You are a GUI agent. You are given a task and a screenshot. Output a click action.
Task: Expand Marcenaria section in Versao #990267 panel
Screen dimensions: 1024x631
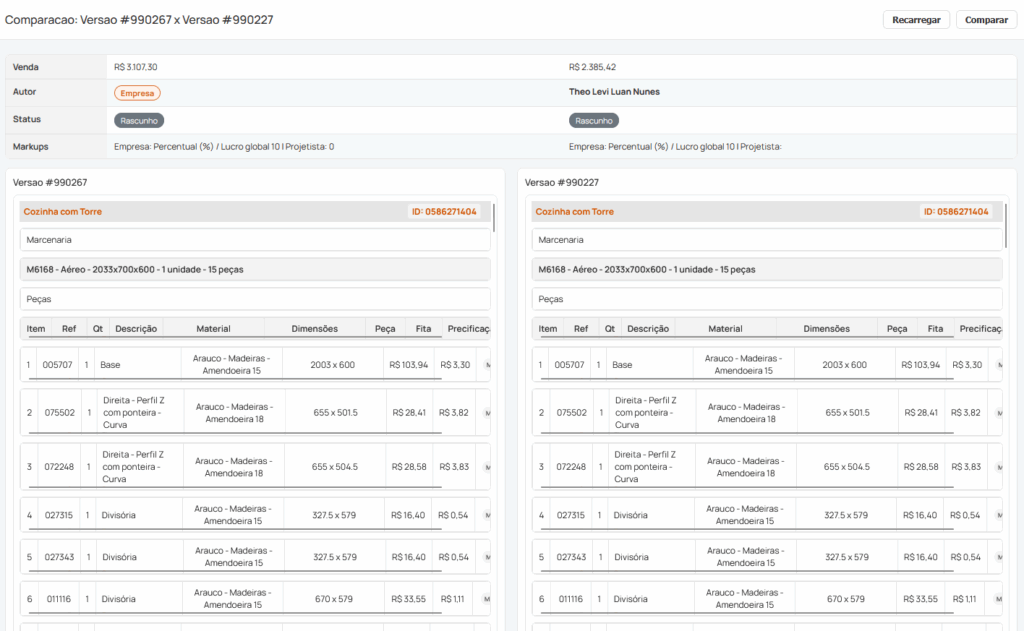coord(255,240)
